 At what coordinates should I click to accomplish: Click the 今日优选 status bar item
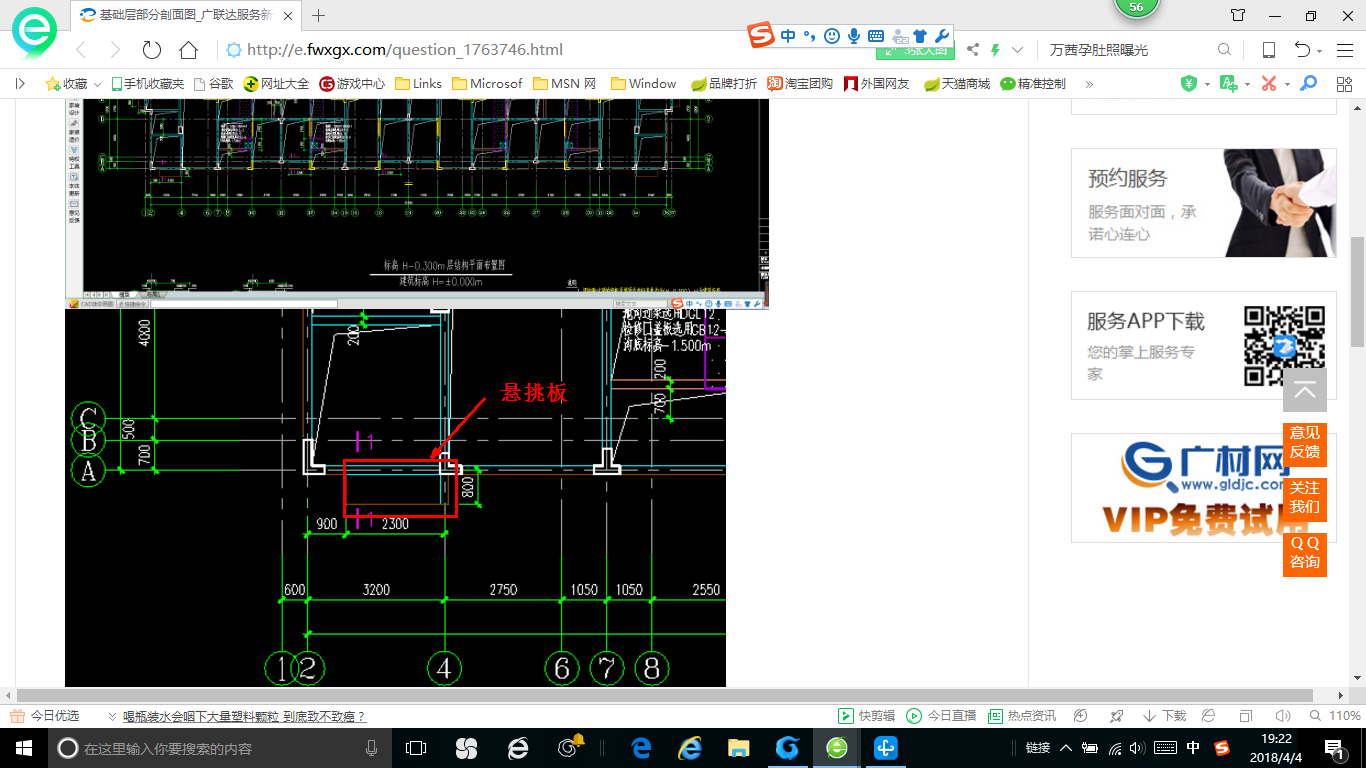coord(45,716)
